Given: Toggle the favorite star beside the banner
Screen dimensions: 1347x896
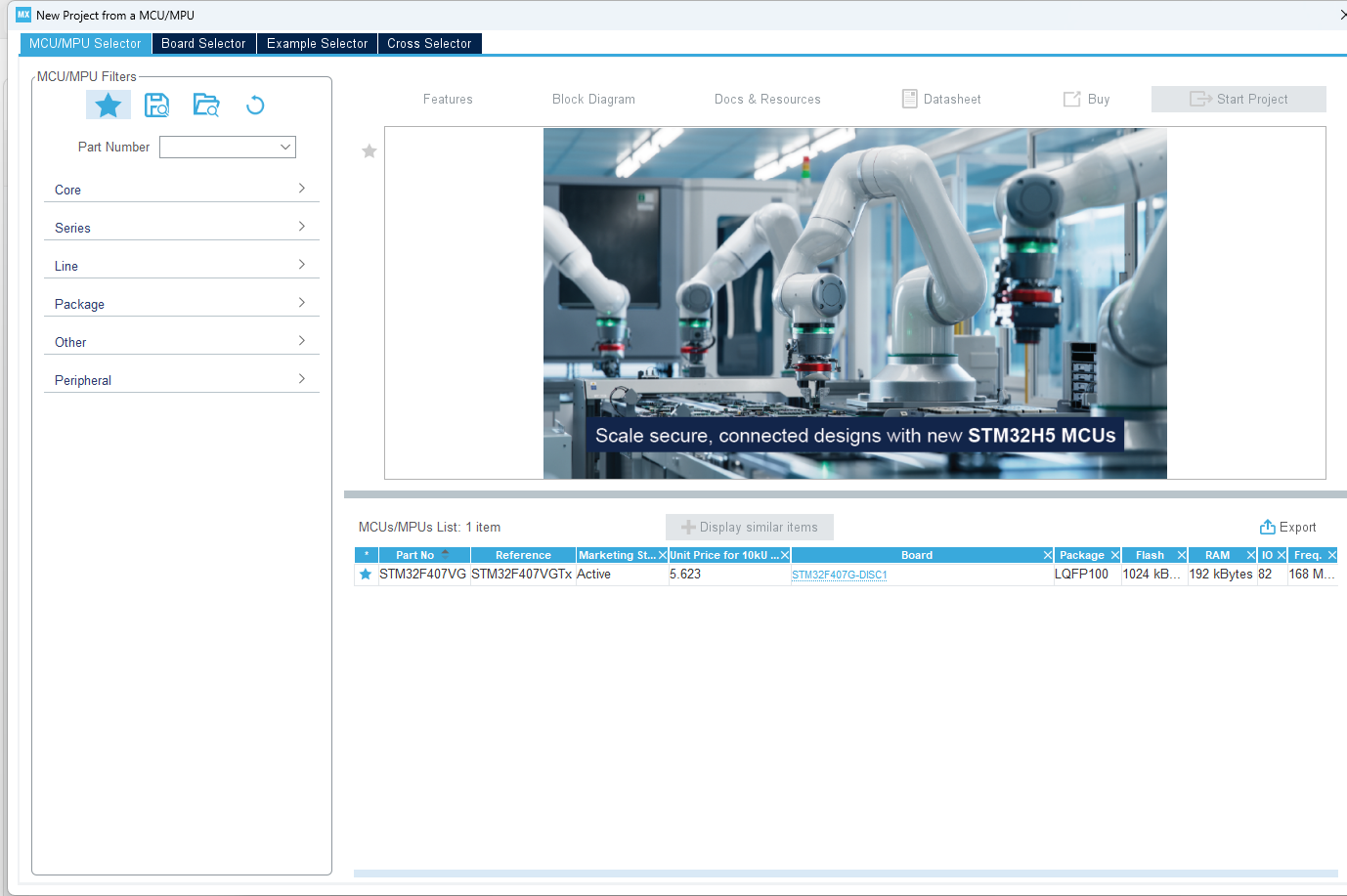Looking at the screenshot, I should (369, 150).
